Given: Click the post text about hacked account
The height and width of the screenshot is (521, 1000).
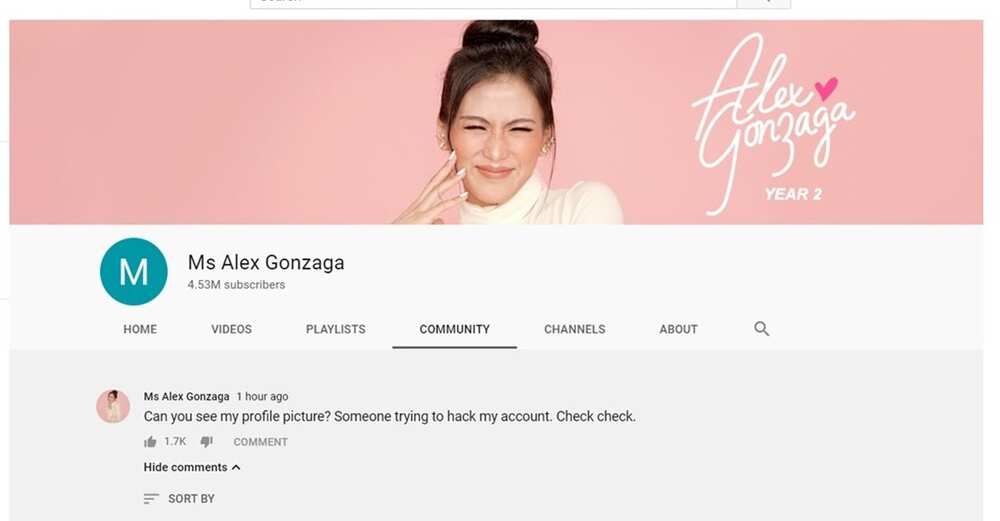Looking at the screenshot, I should tap(390, 416).
